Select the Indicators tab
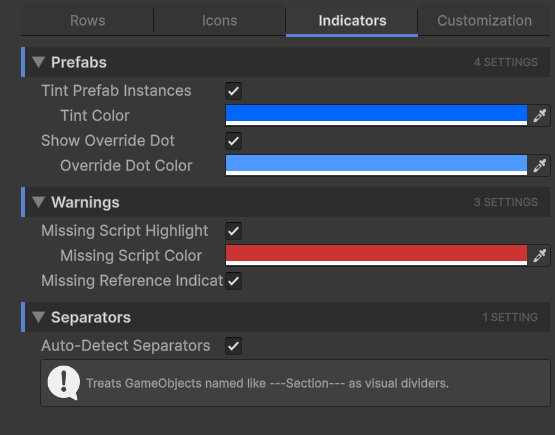This screenshot has height=435, width=555. 352,21
